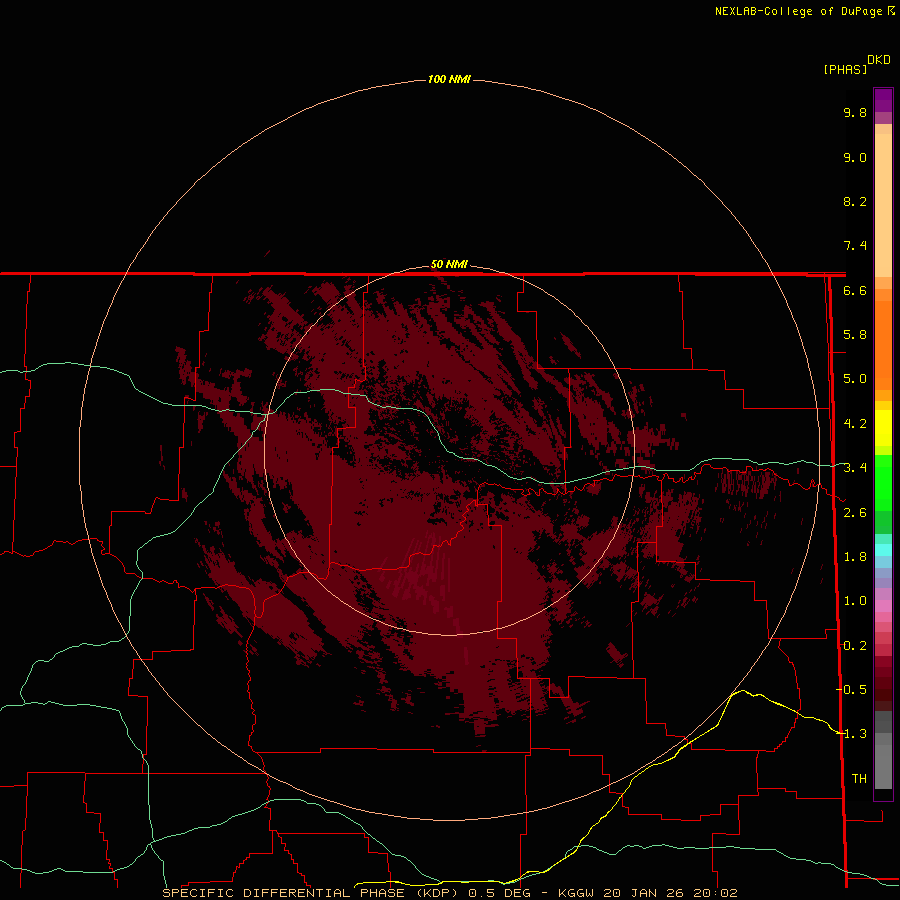Viewport: 900px width, 900px height.
Task: Click the large peach segment of the color bar
Action: (883, 205)
